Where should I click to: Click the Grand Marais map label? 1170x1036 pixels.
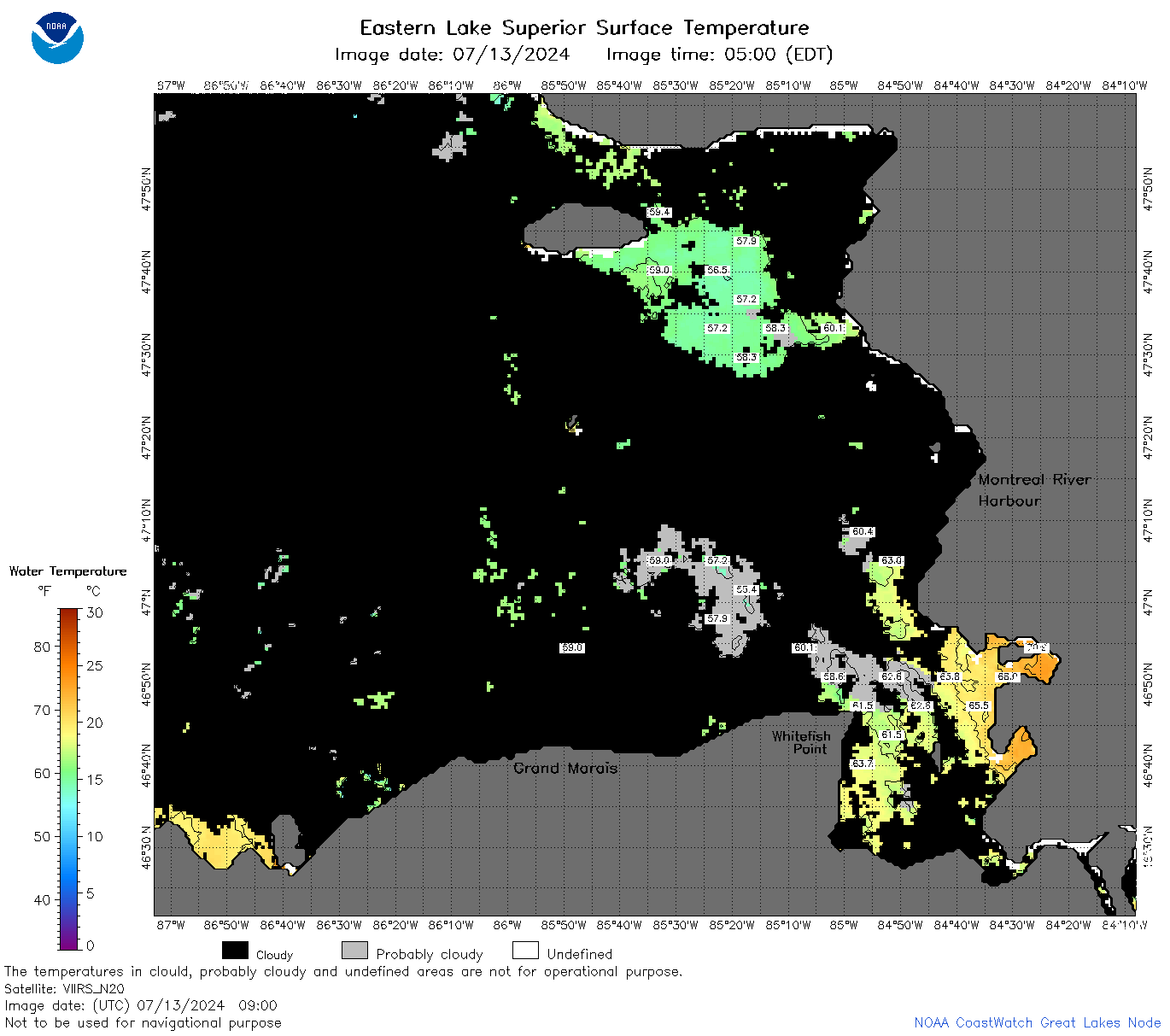(565, 768)
